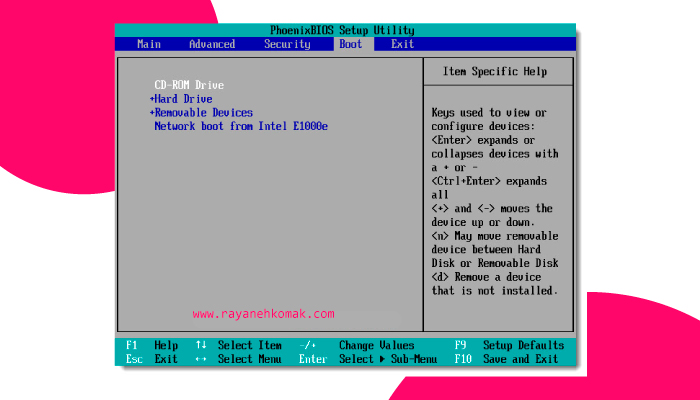Click the Enter key legend
The width and height of the screenshot is (700, 400).
(x=313, y=359)
